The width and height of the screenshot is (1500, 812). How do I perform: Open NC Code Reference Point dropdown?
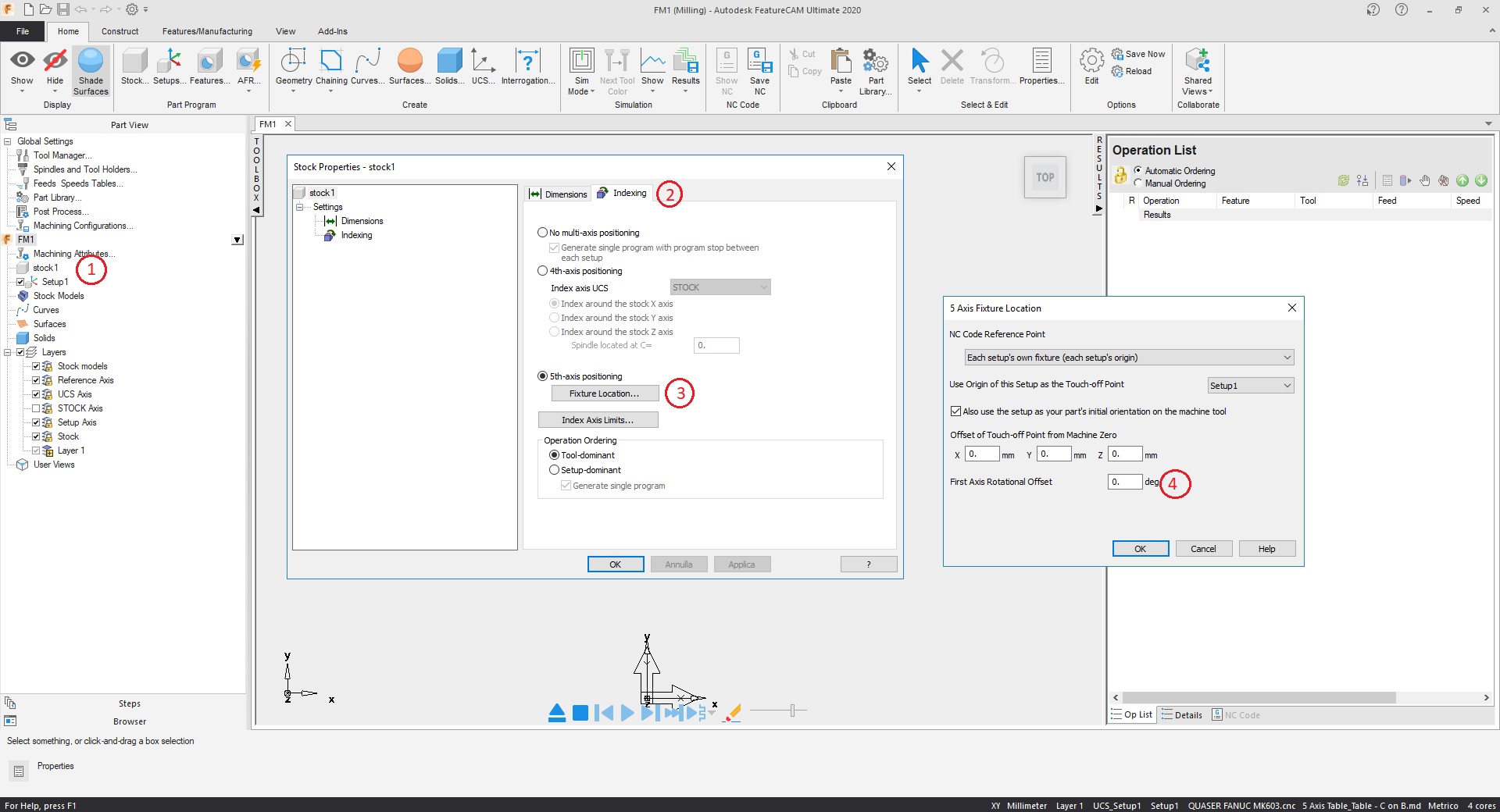click(1129, 358)
